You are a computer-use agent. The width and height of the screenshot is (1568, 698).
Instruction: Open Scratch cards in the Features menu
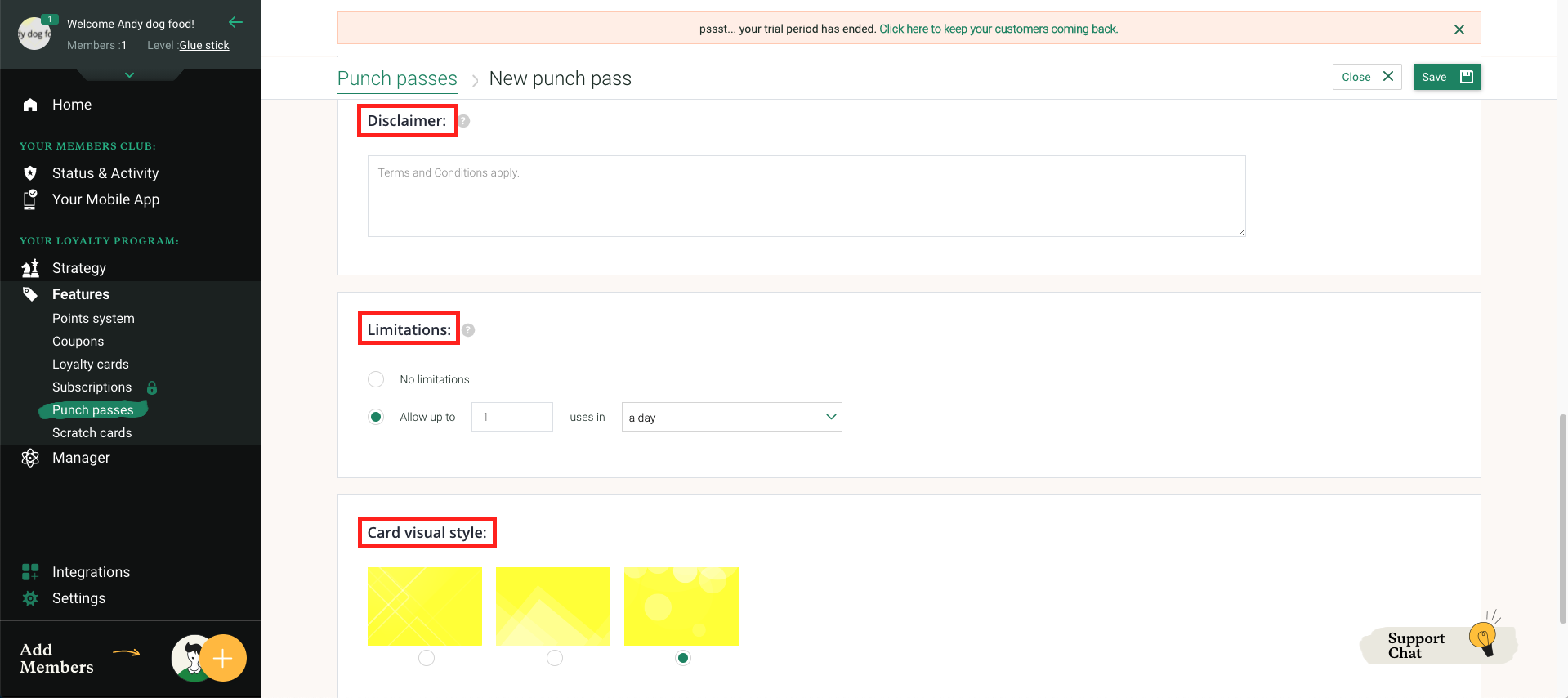tap(92, 432)
